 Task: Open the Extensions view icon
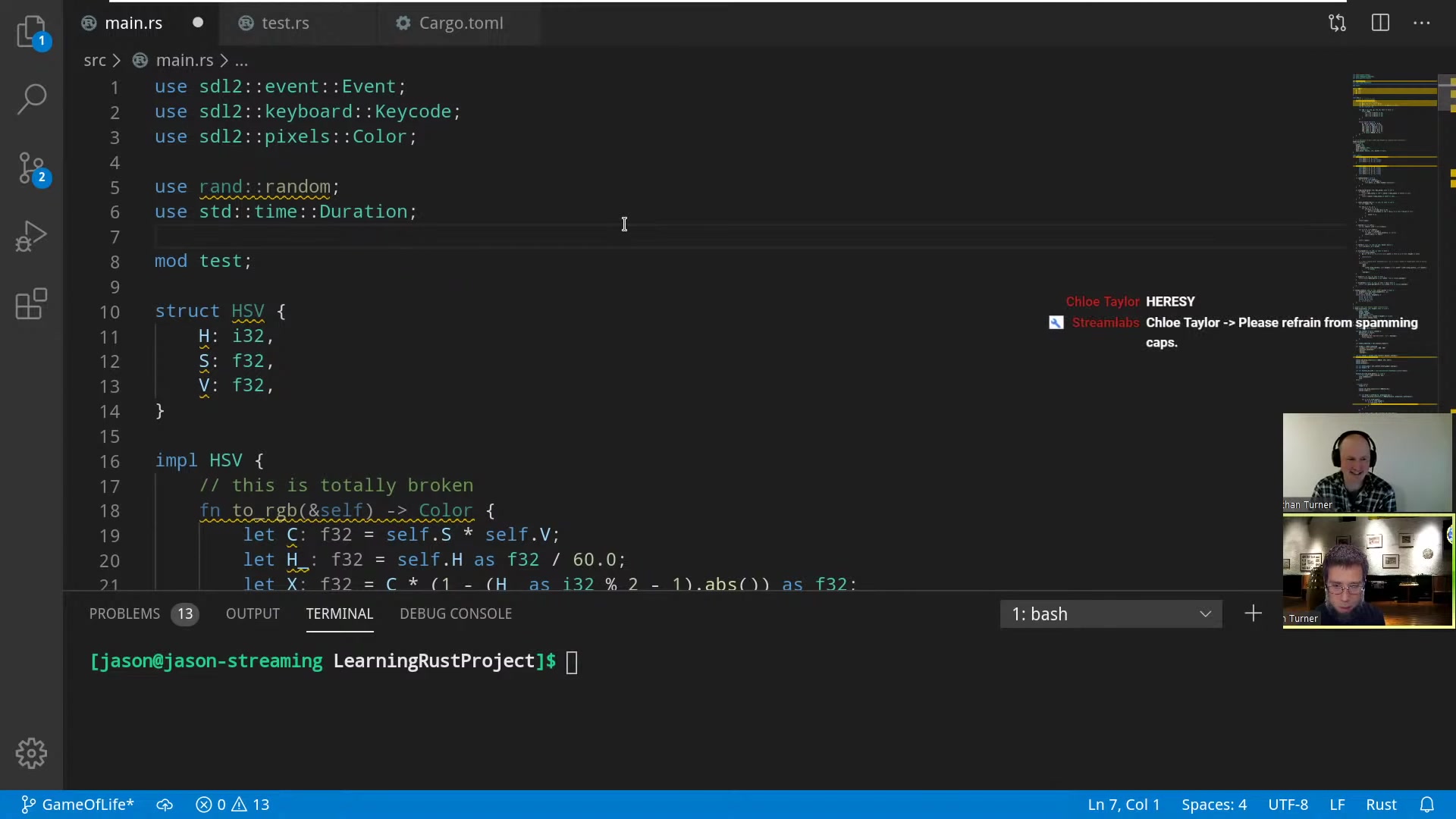[32, 304]
